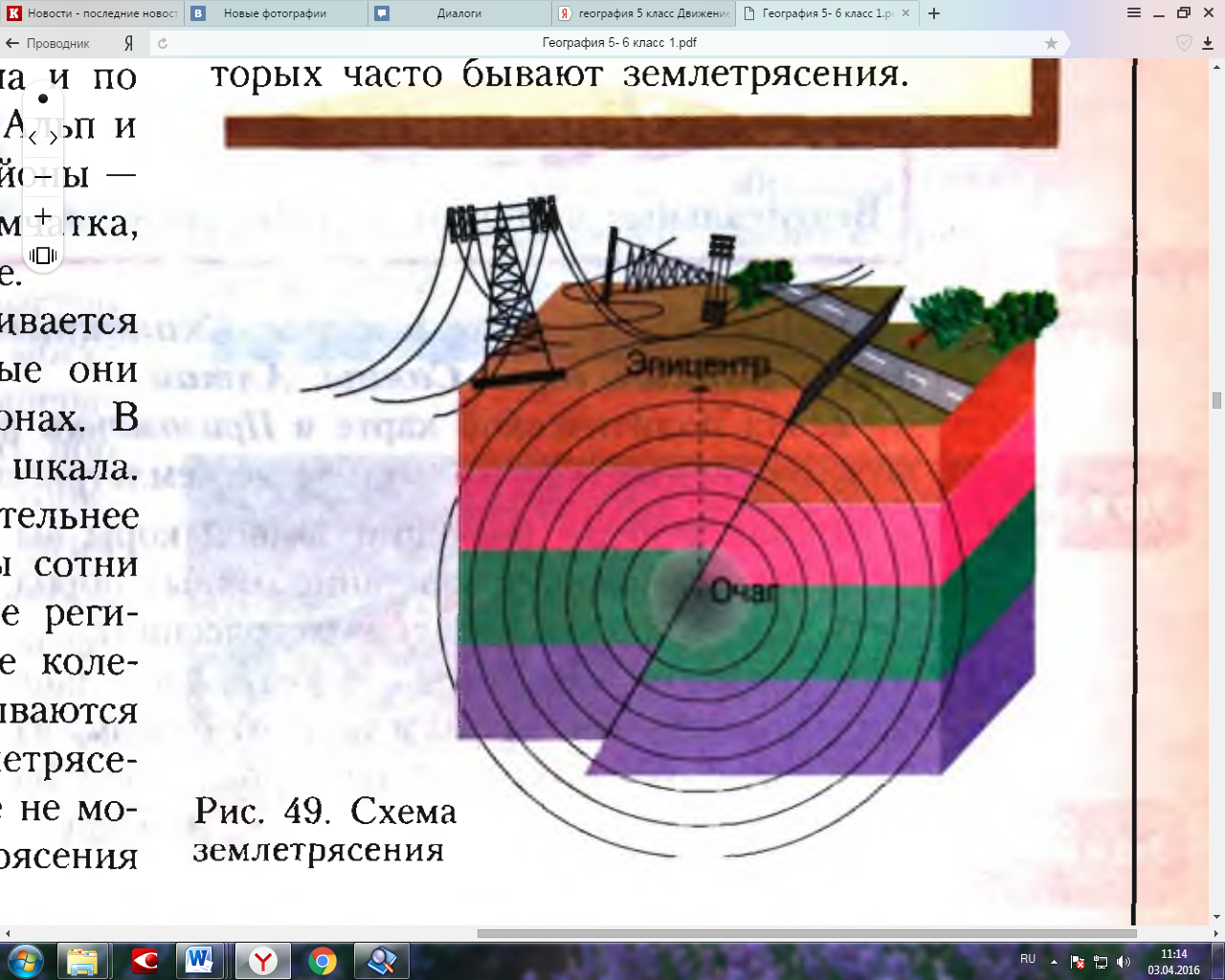This screenshot has width=1225, height=980.
Task: Click the Эпицентр label in diagram
Action: pyautogui.click(x=699, y=365)
